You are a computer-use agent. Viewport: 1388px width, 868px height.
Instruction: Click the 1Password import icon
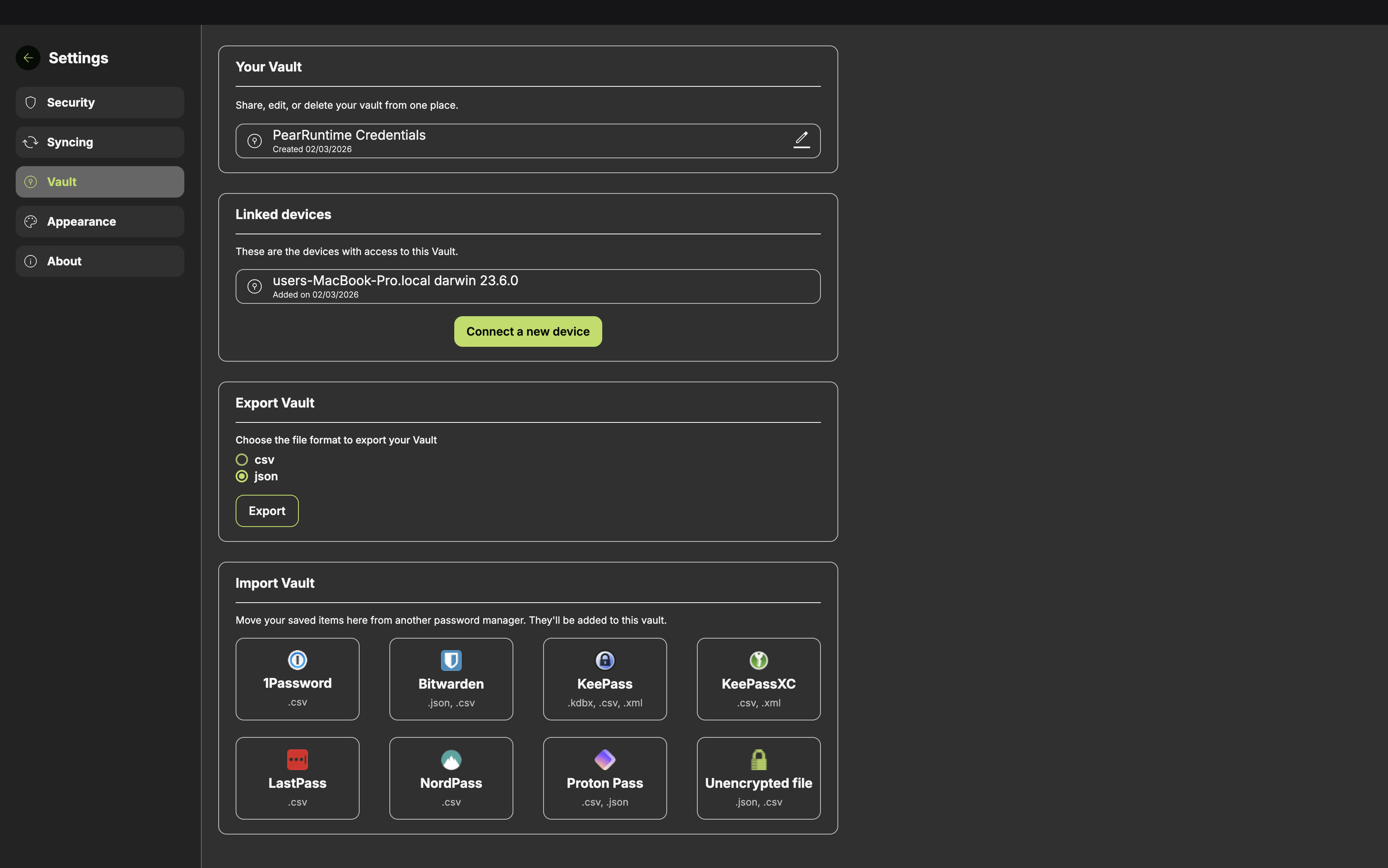pos(297,660)
